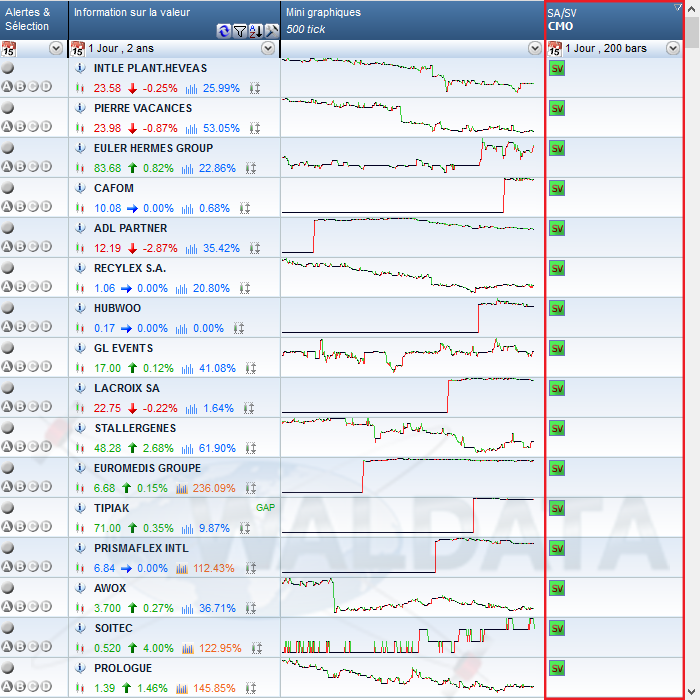This screenshot has width=700, height=700.
Task: Click SA/SV CMO column header
Action: tap(614, 20)
